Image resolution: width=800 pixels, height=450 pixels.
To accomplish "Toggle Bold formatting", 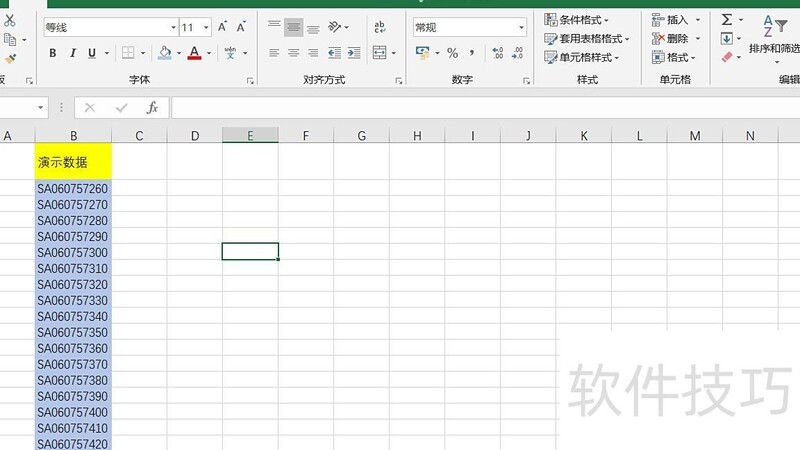I will [53, 53].
